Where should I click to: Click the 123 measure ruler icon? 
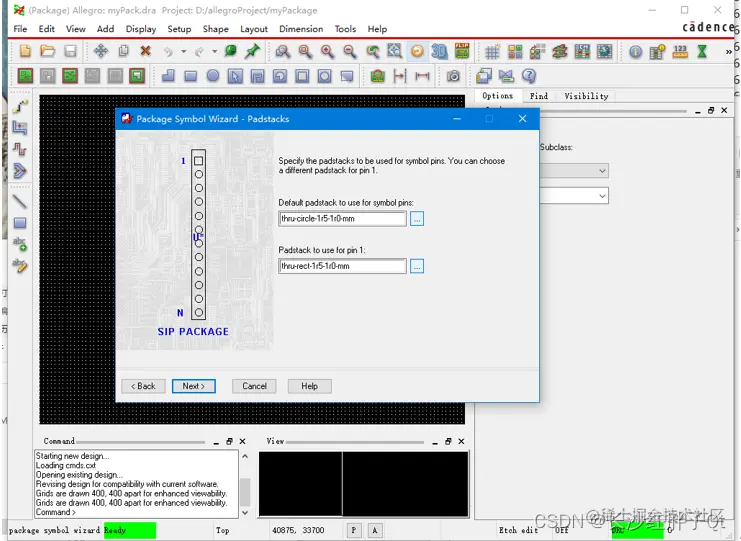coord(680,51)
